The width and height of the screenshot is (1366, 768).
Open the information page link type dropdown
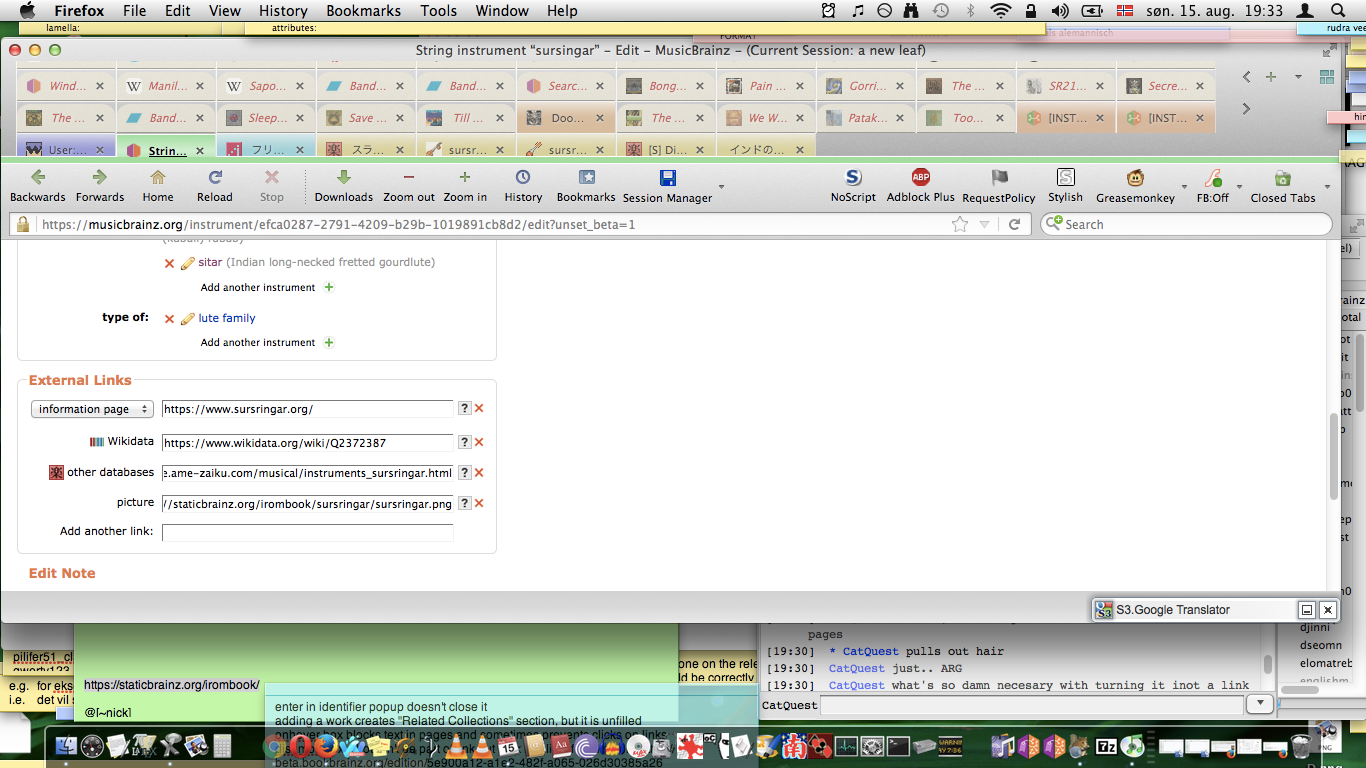point(92,409)
